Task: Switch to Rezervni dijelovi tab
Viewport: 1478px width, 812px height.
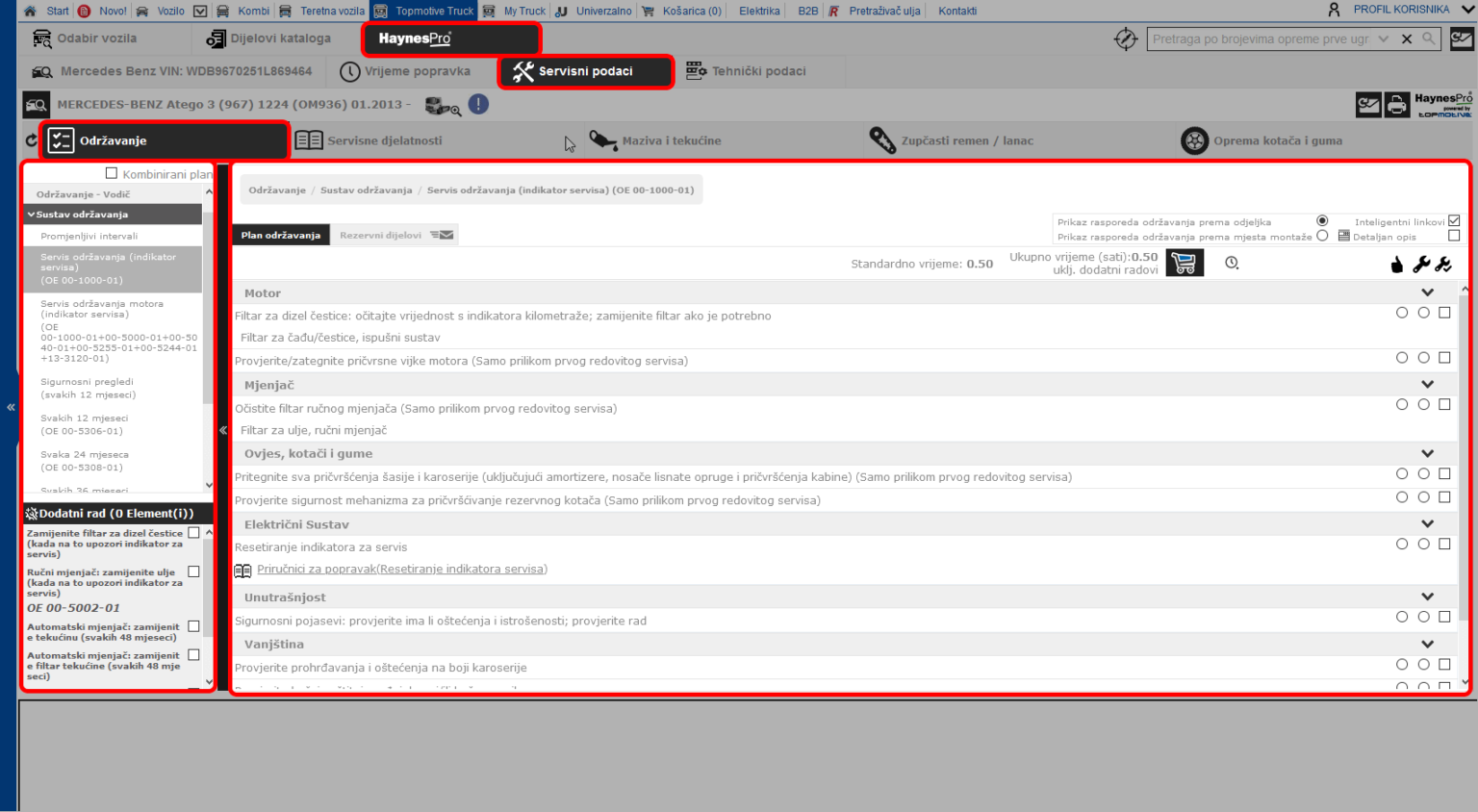Action: pyautogui.click(x=395, y=235)
